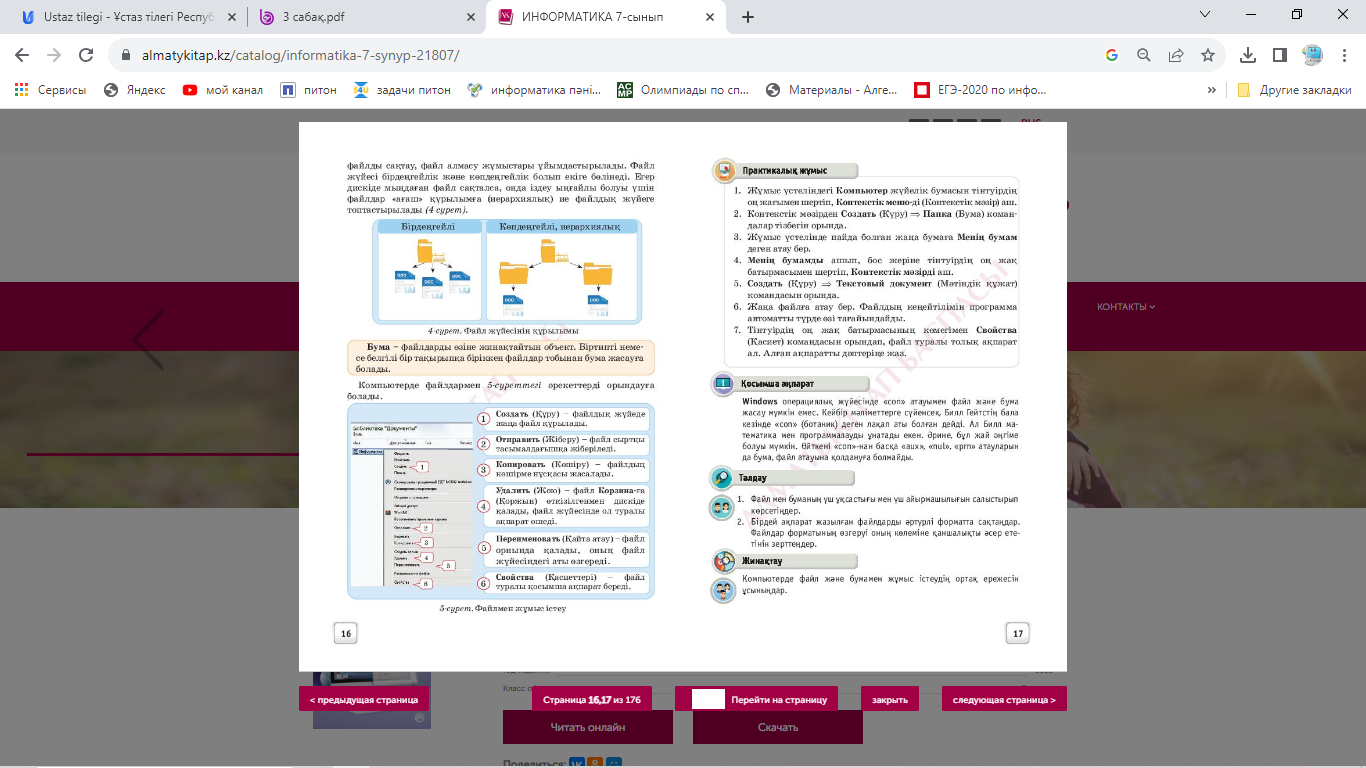Screen dimensions: 1366x768
Task: Click the 'Практикалық жұмыс' heading
Action: 784,171
